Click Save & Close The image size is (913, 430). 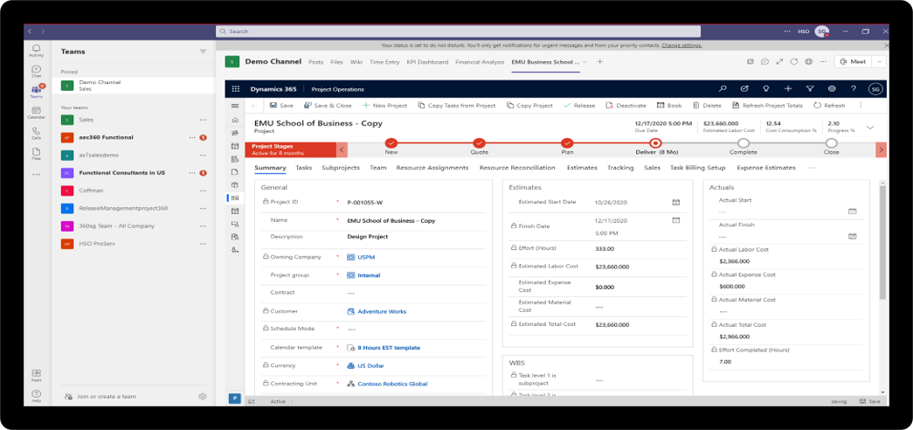[x=328, y=105]
